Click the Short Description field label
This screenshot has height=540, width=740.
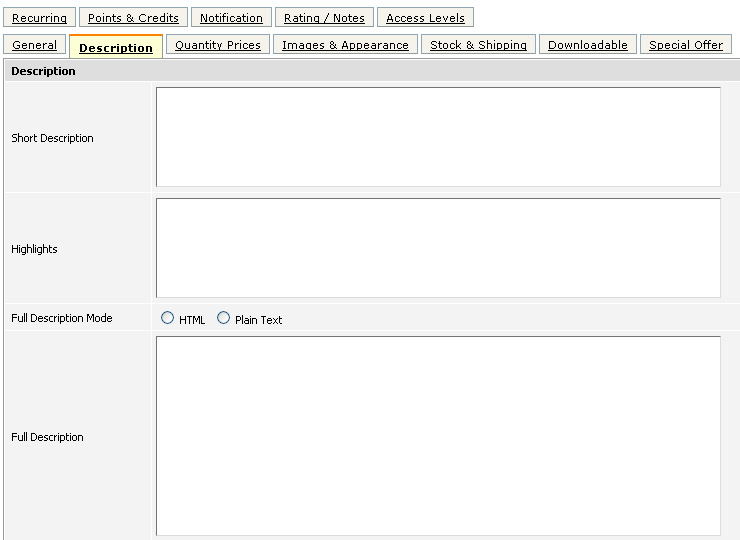pyautogui.click(x=52, y=138)
